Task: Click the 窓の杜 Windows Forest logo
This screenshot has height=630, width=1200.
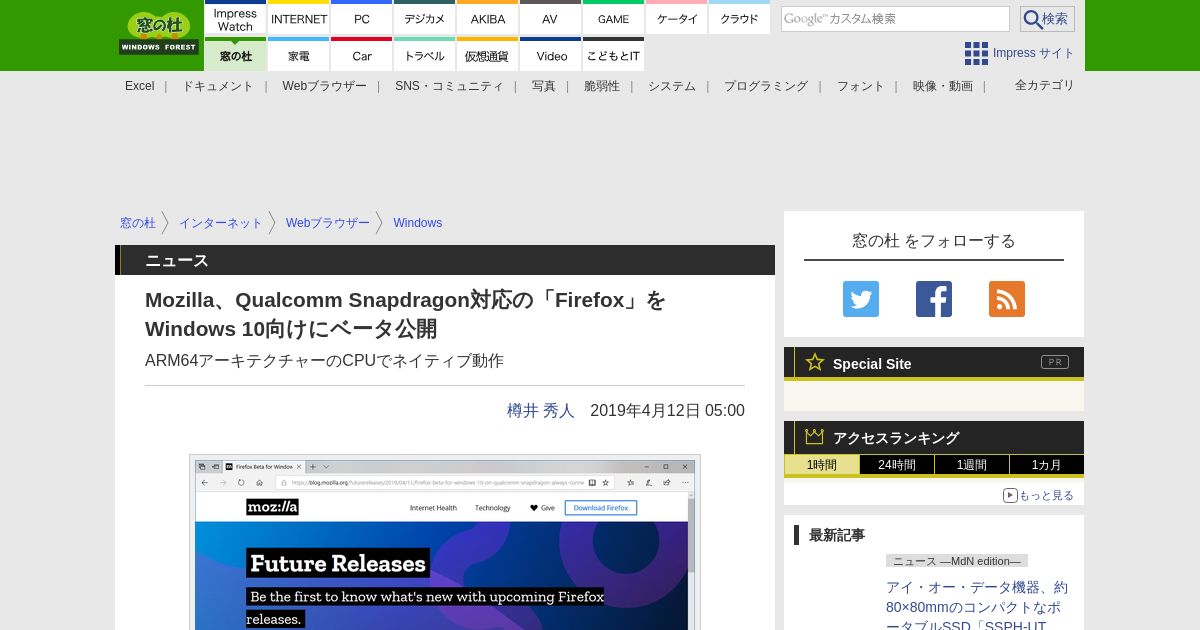Action: pos(159,33)
